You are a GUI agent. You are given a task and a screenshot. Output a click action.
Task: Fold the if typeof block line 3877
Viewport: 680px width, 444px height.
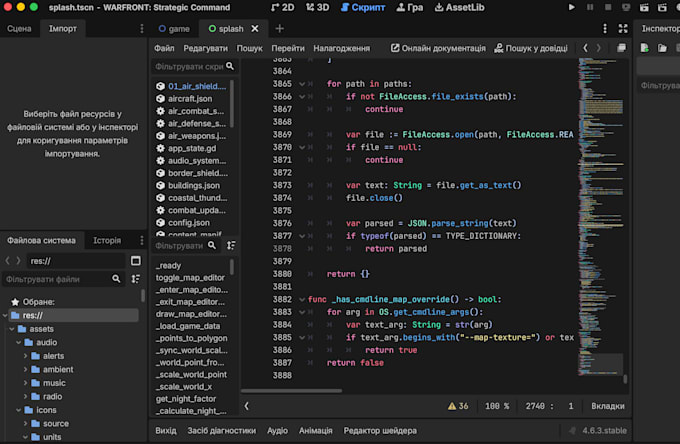302,236
